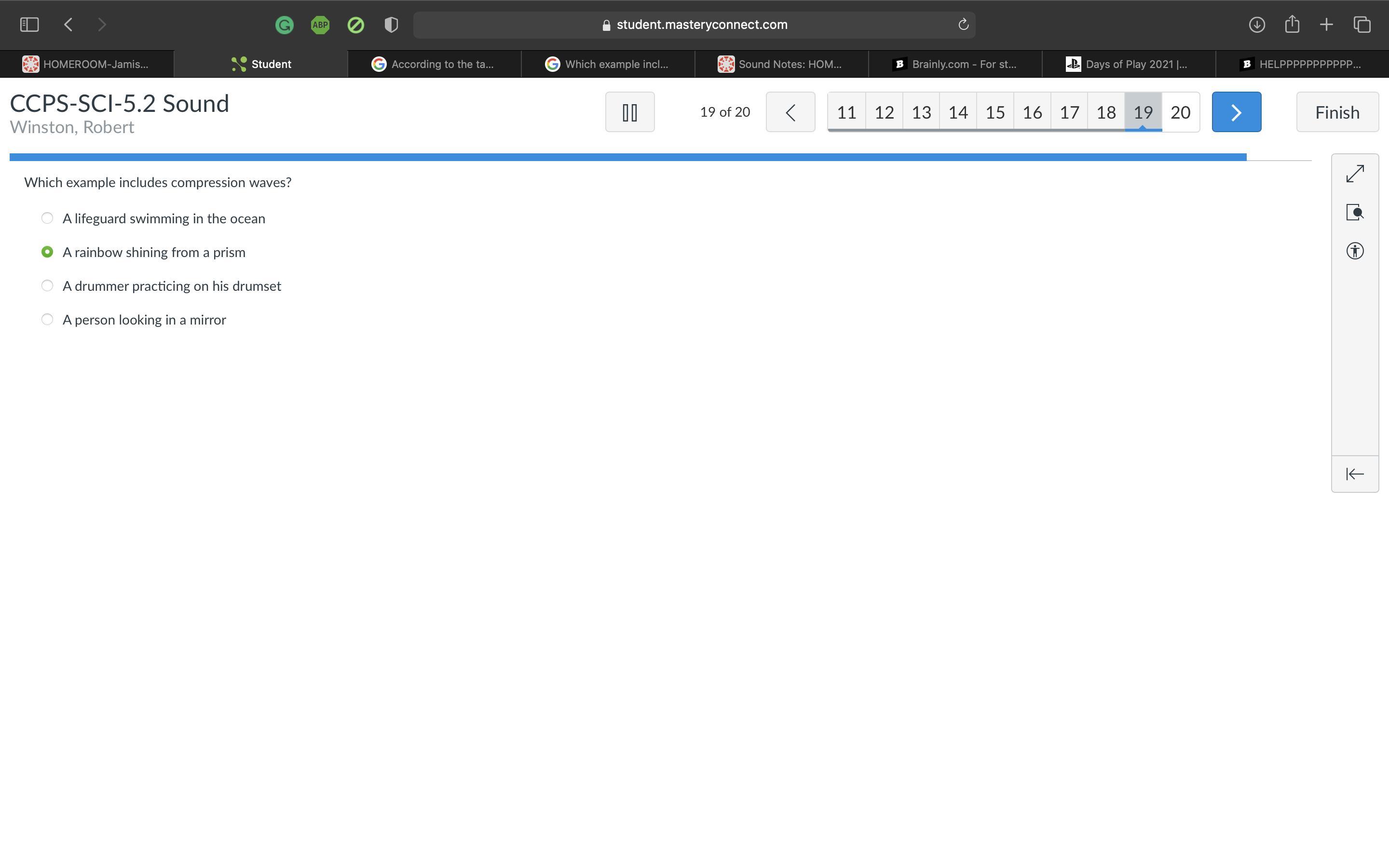Reload the page using the refresh icon
1389x868 pixels.
[x=963, y=25]
